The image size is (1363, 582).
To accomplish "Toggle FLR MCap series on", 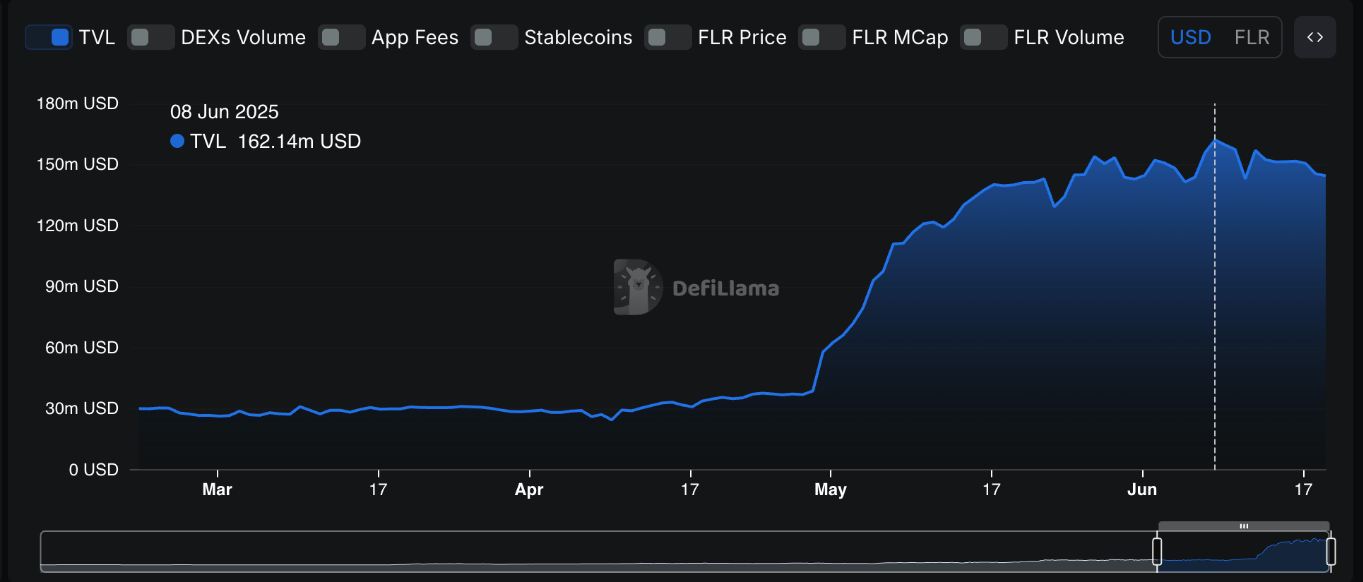I will [822, 37].
